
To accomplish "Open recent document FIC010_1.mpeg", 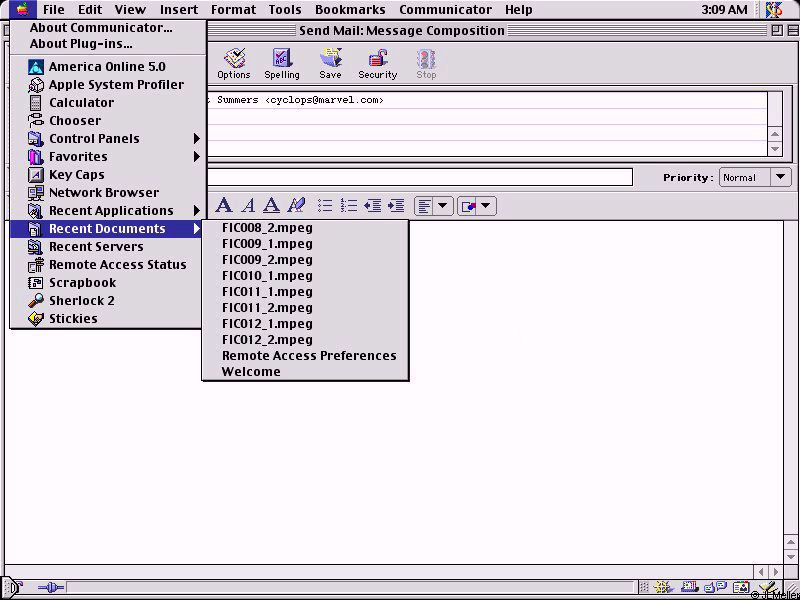I will [305, 276].
